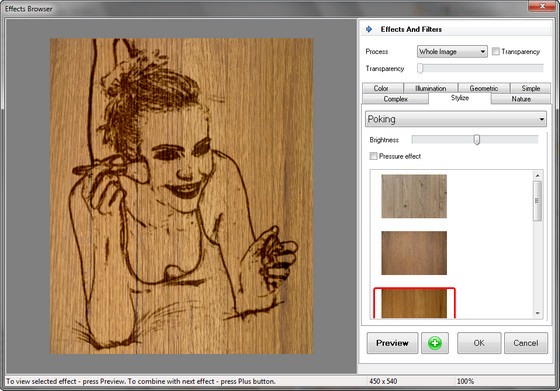Click the Cancel button
This screenshot has width=560, height=391.
(526, 343)
